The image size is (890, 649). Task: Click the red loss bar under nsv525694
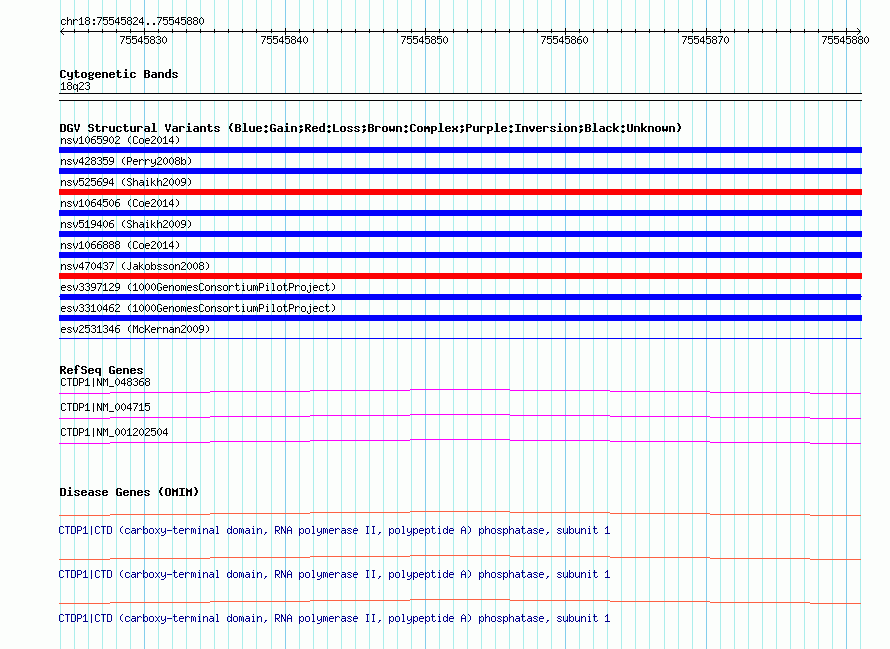(460, 192)
